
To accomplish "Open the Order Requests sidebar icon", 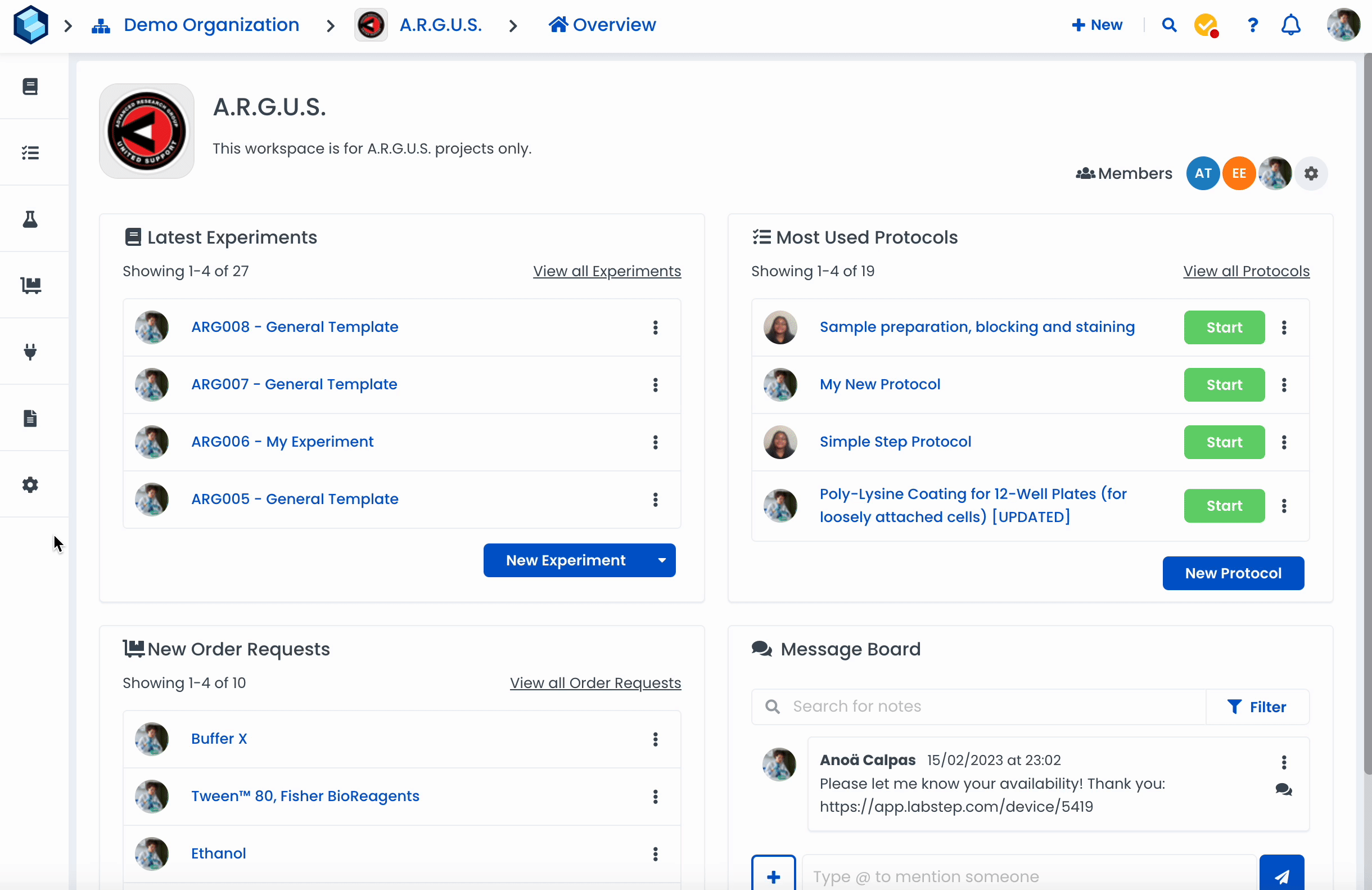I will [x=30, y=286].
